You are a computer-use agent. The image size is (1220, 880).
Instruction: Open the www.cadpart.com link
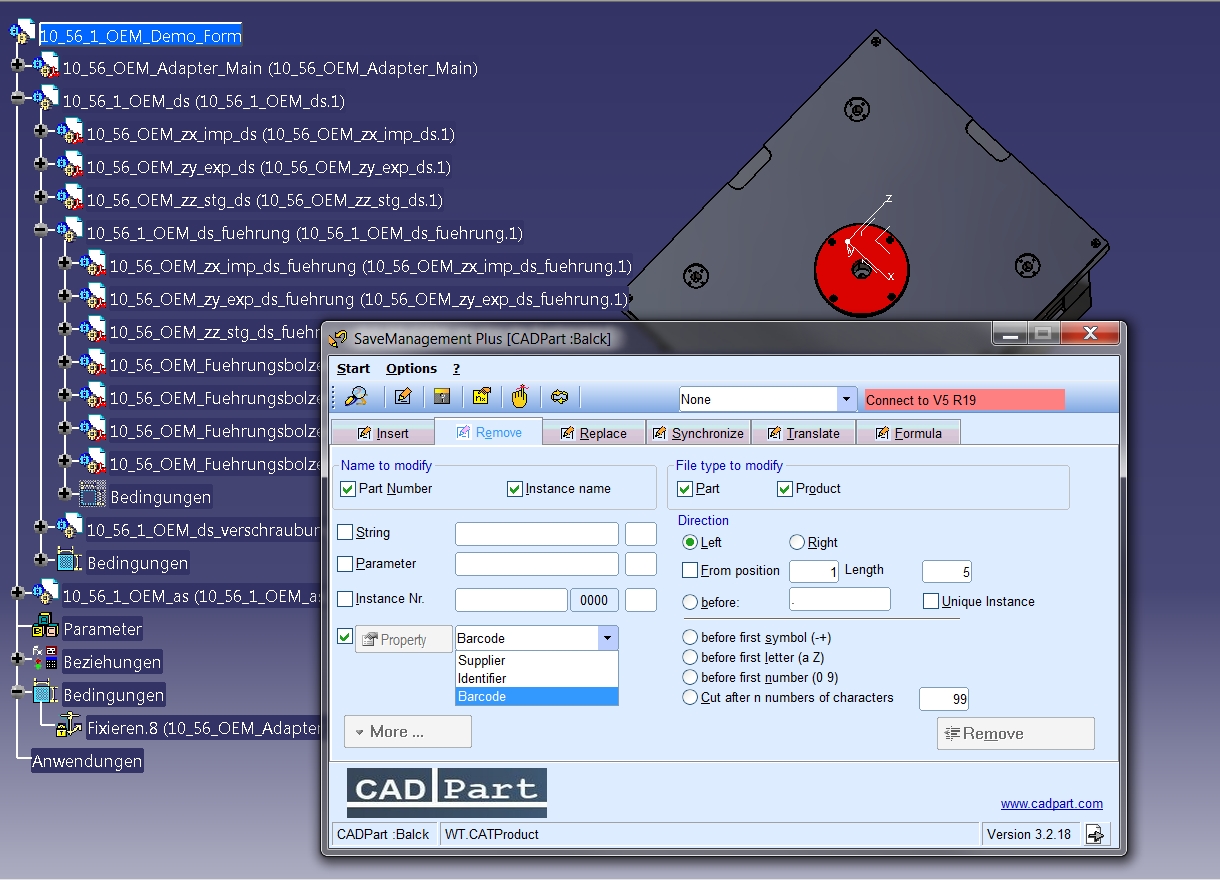coord(1052,804)
